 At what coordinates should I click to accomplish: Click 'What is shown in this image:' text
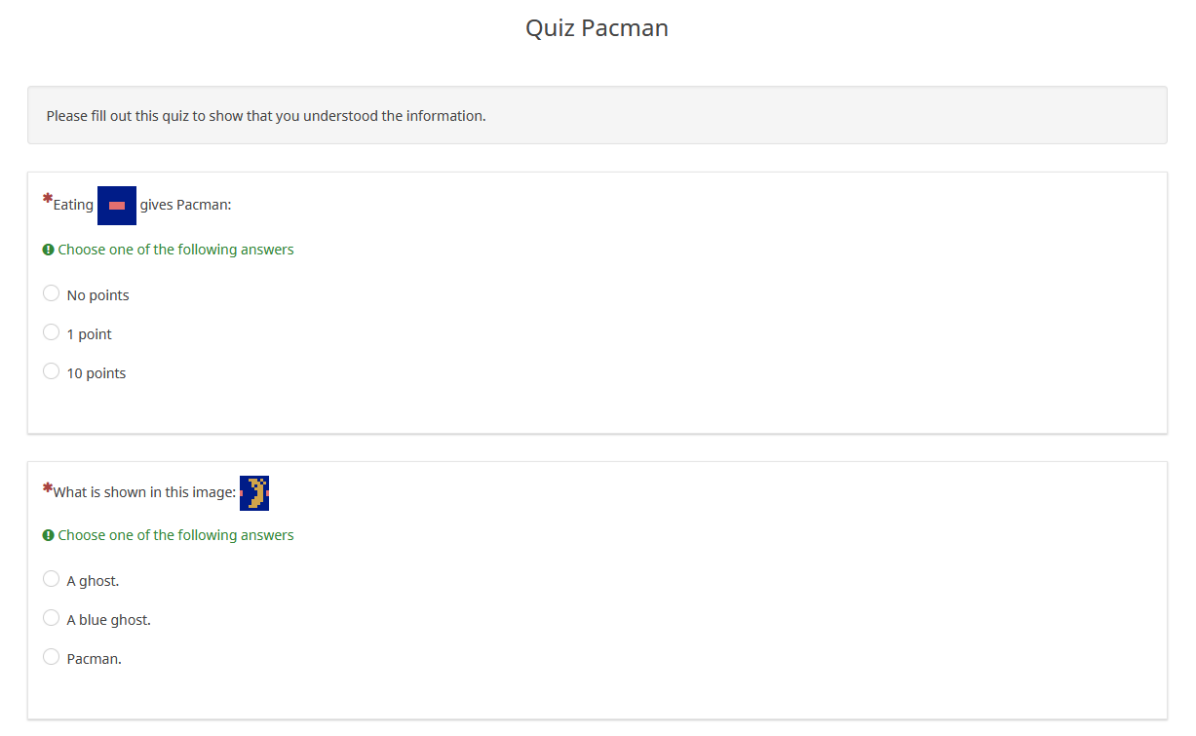pyautogui.click(x=144, y=492)
